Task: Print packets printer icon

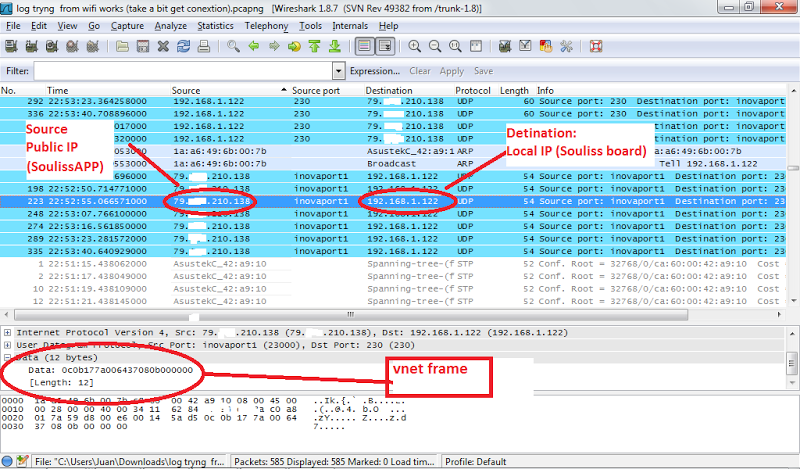Action: [204, 46]
